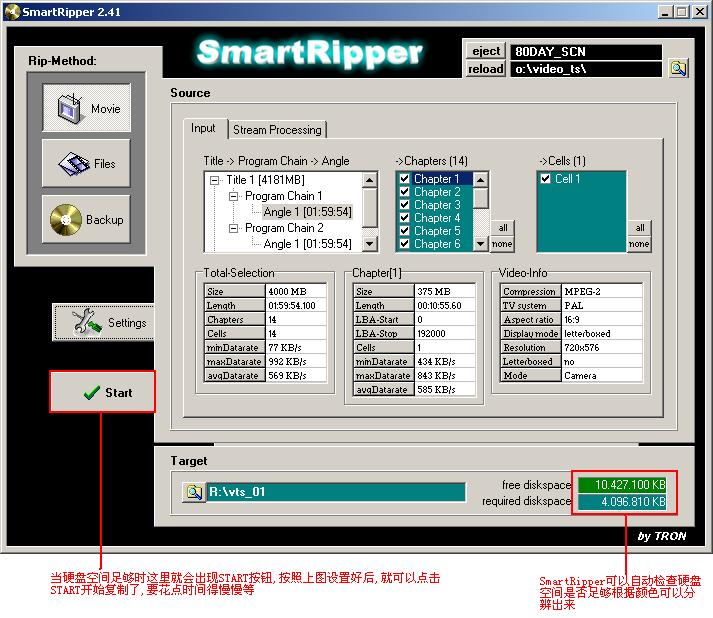Screen dimensions: 713x618
Task: Select the Movie rip method
Action: pos(86,108)
